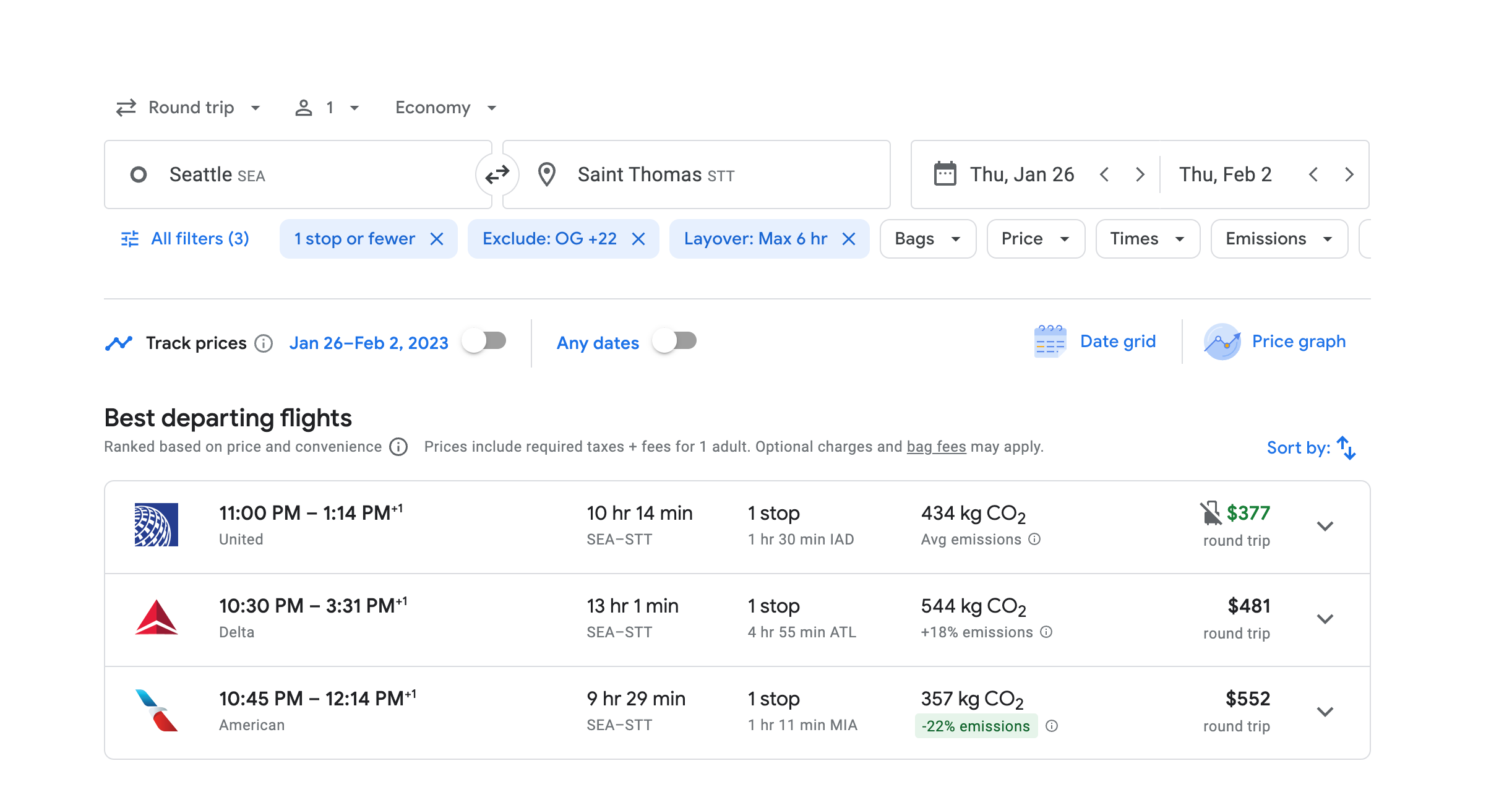
Task: Follow the bag fees link
Action: click(936, 447)
